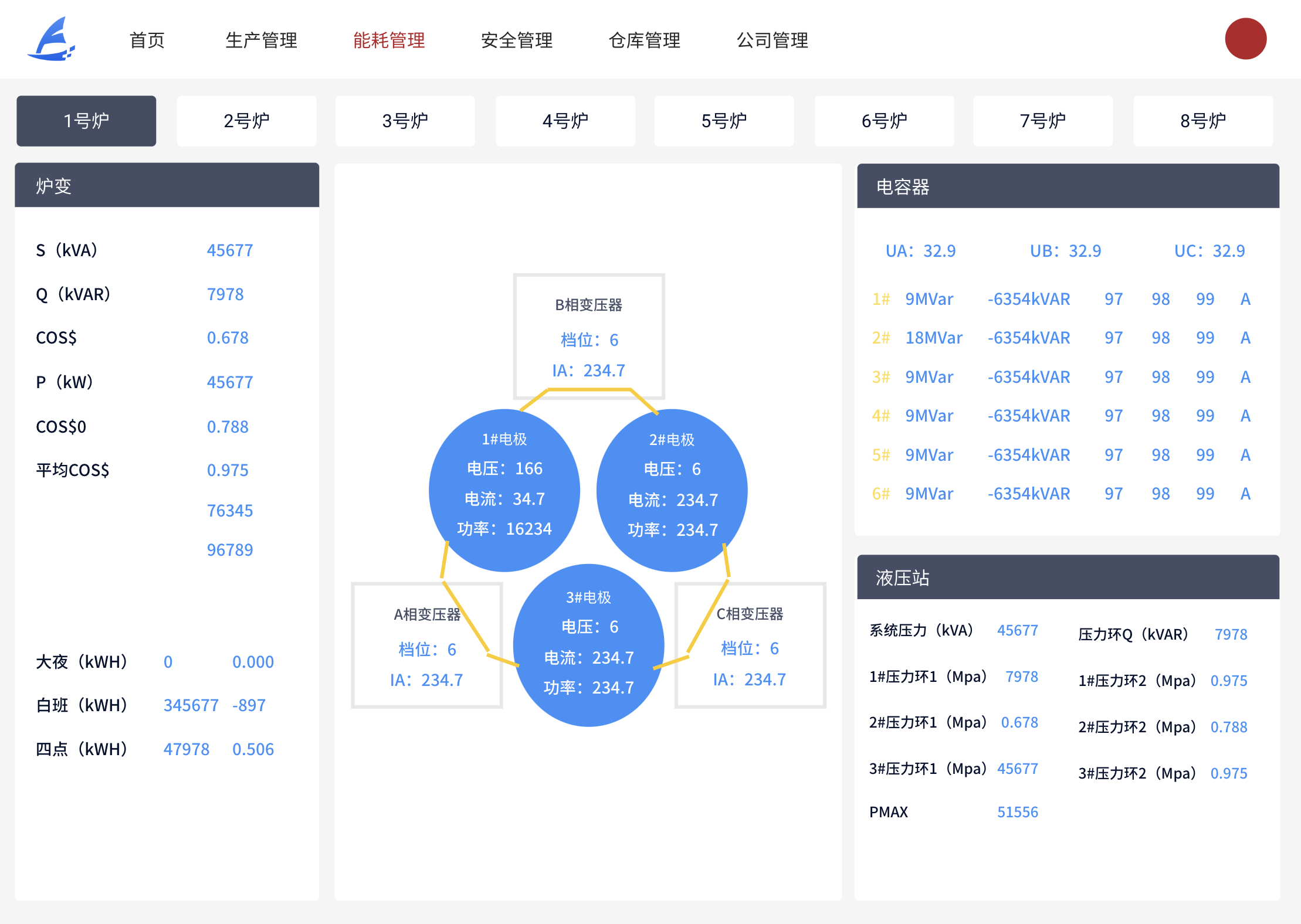Collapse the 炉变 panel header
1301x924 pixels.
pos(167,185)
